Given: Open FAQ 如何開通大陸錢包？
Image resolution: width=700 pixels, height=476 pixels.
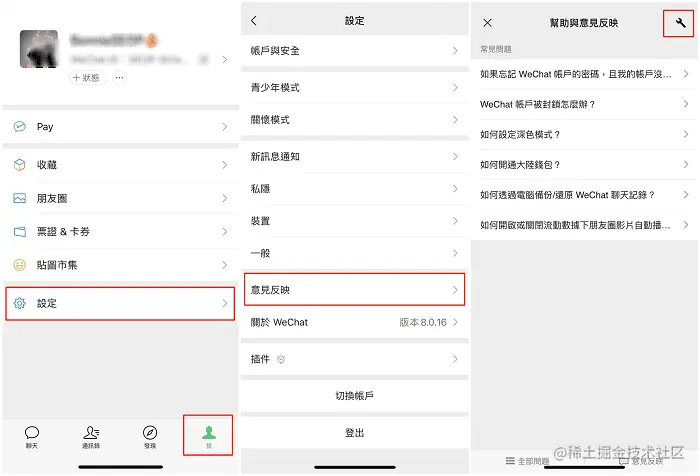Looking at the screenshot, I should click(x=584, y=165).
